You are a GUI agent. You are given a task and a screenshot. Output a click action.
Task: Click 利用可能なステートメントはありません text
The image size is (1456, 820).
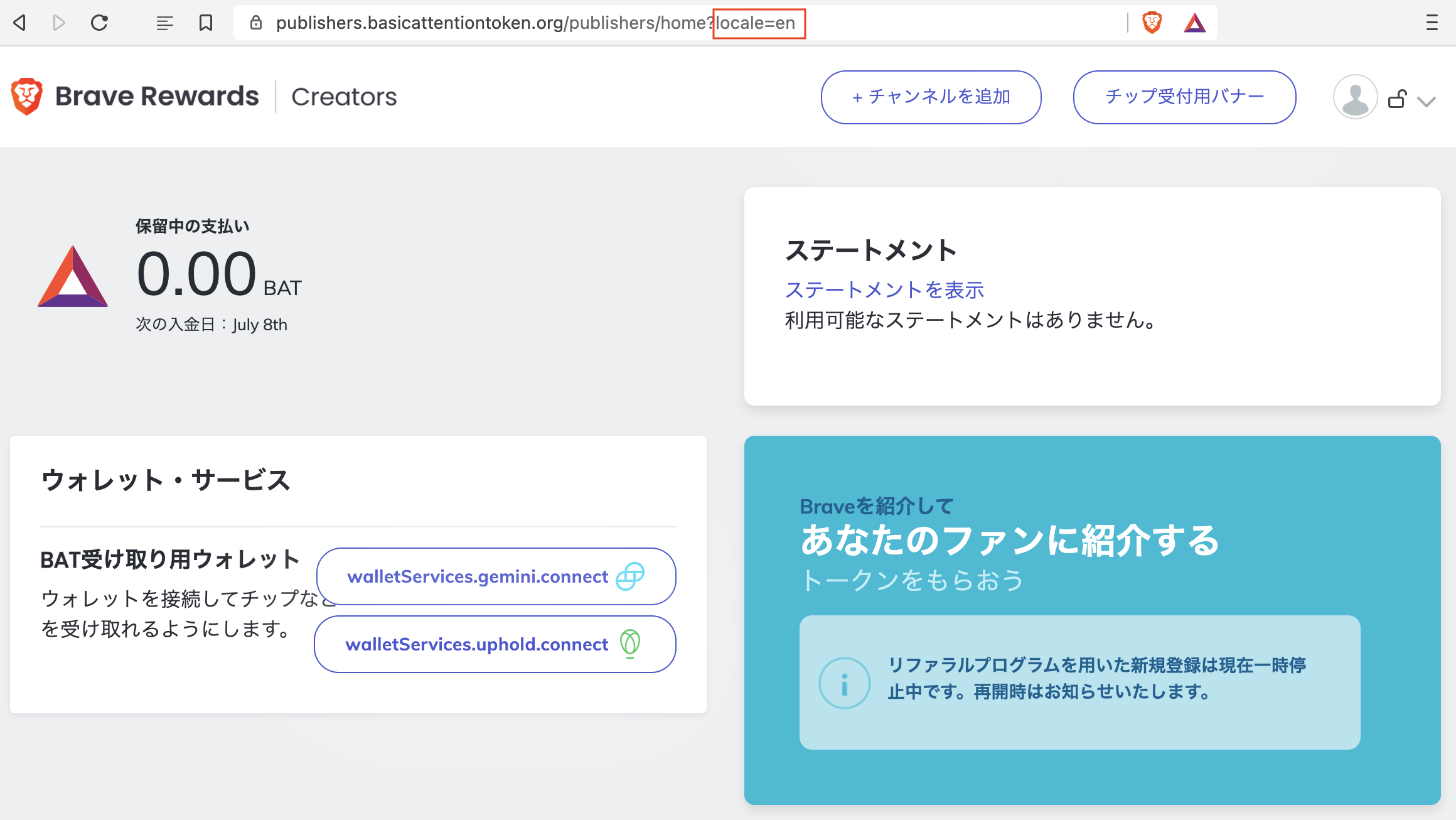[x=970, y=320]
